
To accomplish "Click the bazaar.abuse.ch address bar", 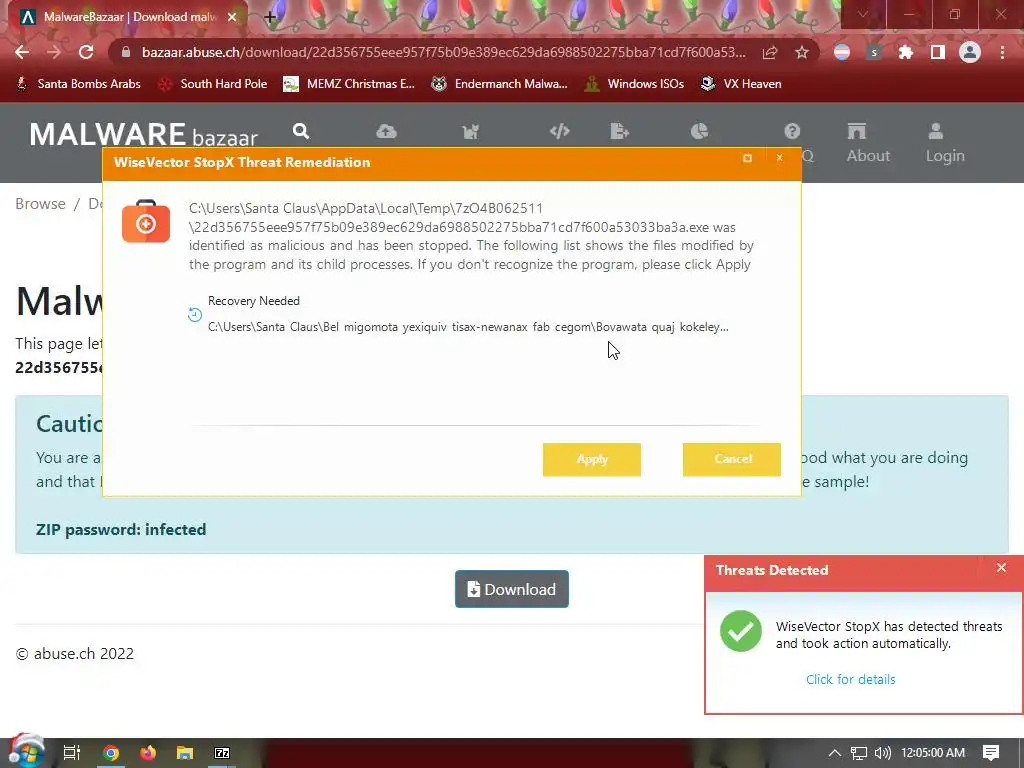I will click(443, 52).
